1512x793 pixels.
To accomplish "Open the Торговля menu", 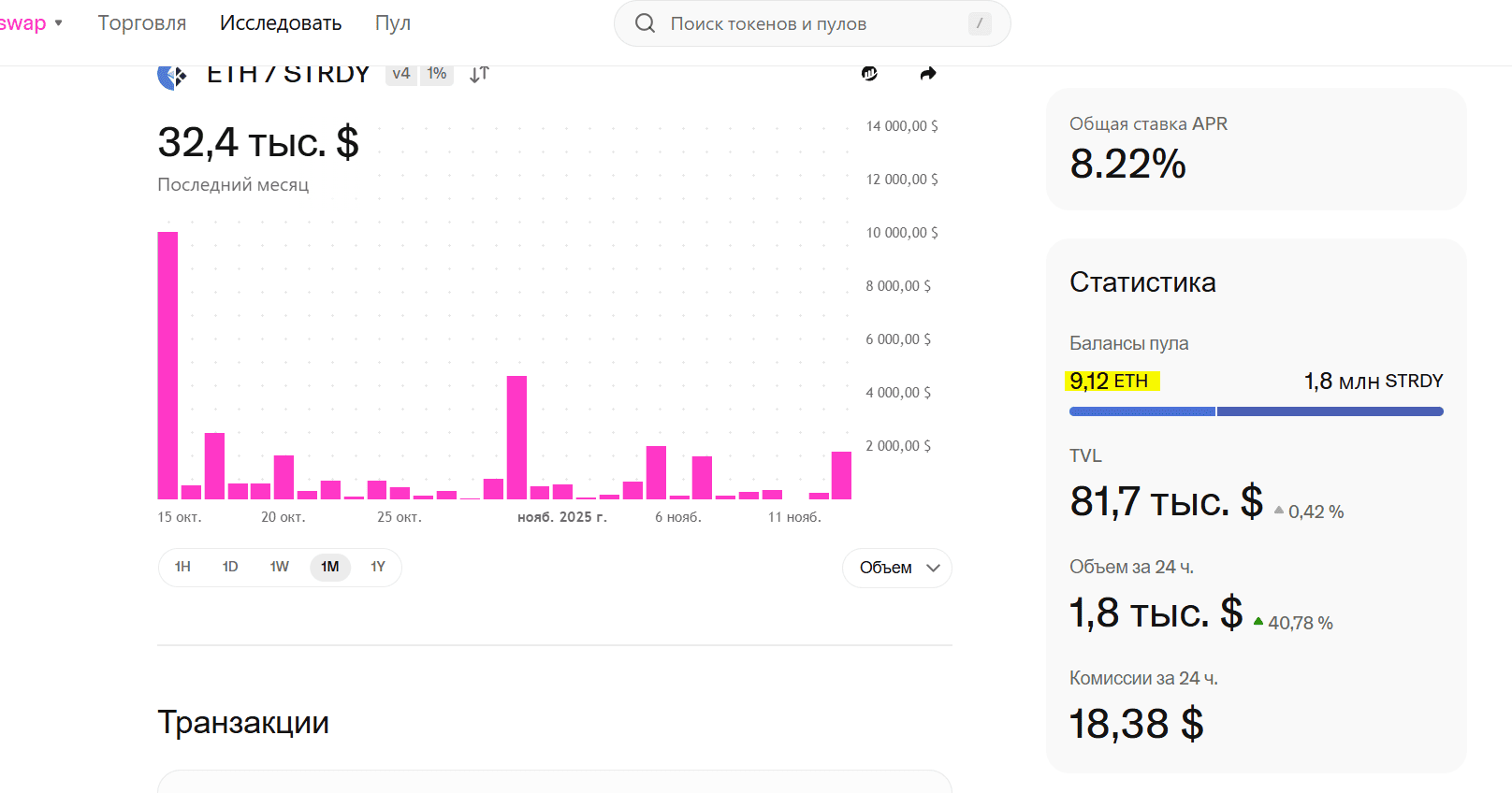I will [x=142, y=23].
